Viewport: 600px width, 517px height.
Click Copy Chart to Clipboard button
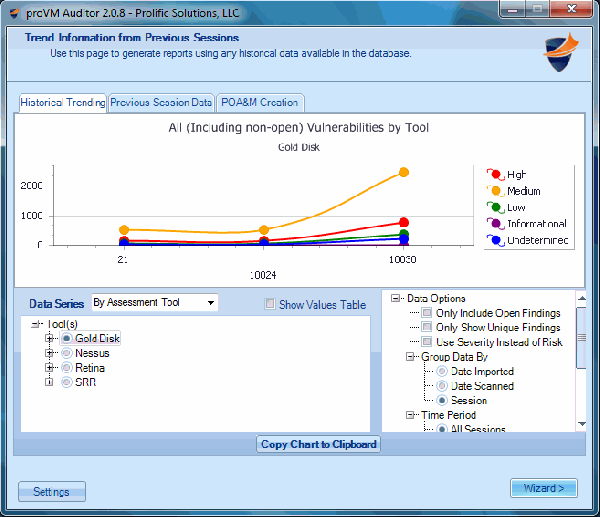coord(318,444)
